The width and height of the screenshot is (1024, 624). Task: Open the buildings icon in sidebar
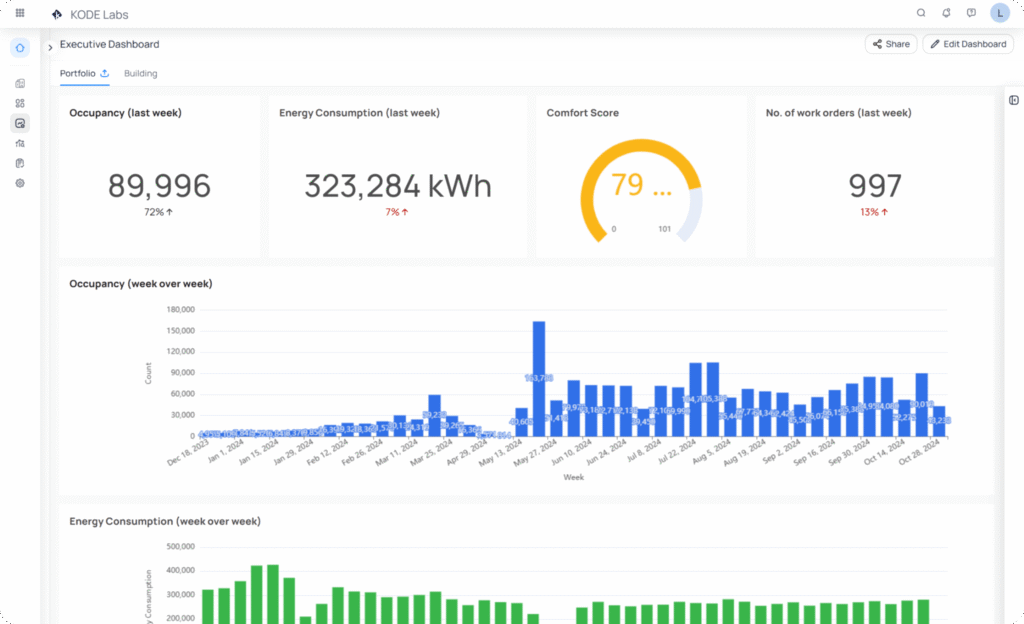point(20,84)
